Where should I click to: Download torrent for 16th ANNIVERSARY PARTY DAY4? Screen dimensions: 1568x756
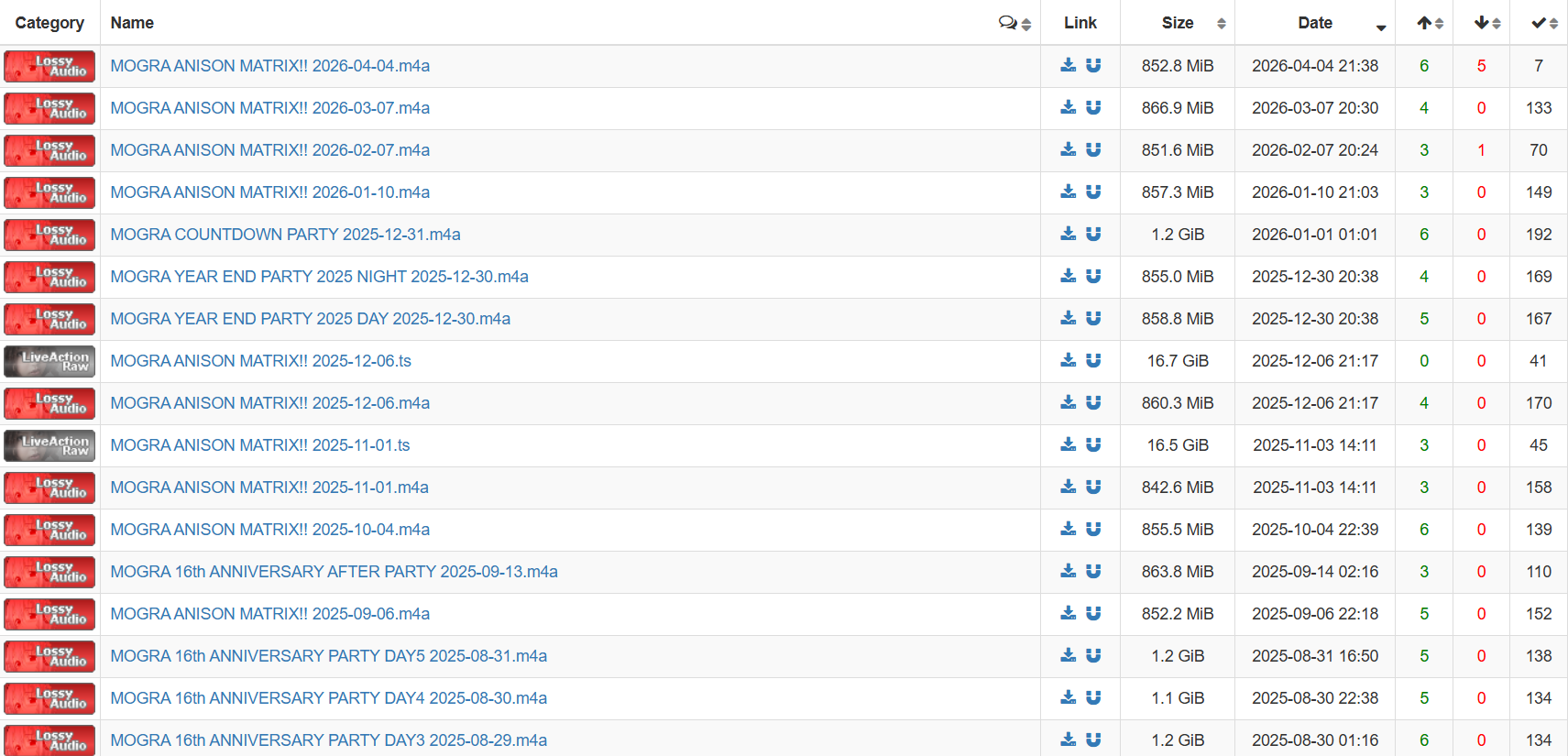pyautogui.click(x=1068, y=697)
